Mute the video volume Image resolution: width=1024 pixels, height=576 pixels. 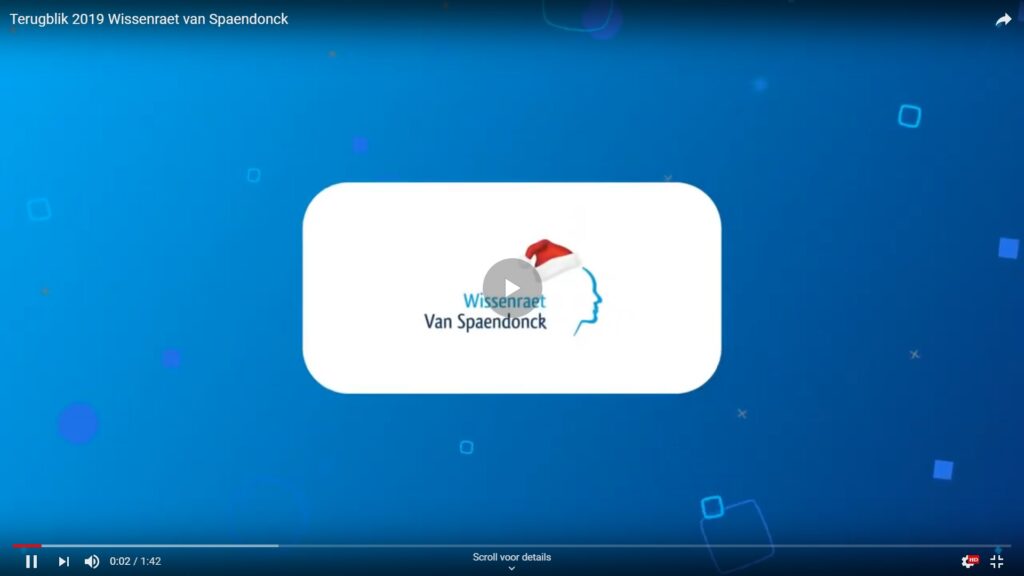92,561
